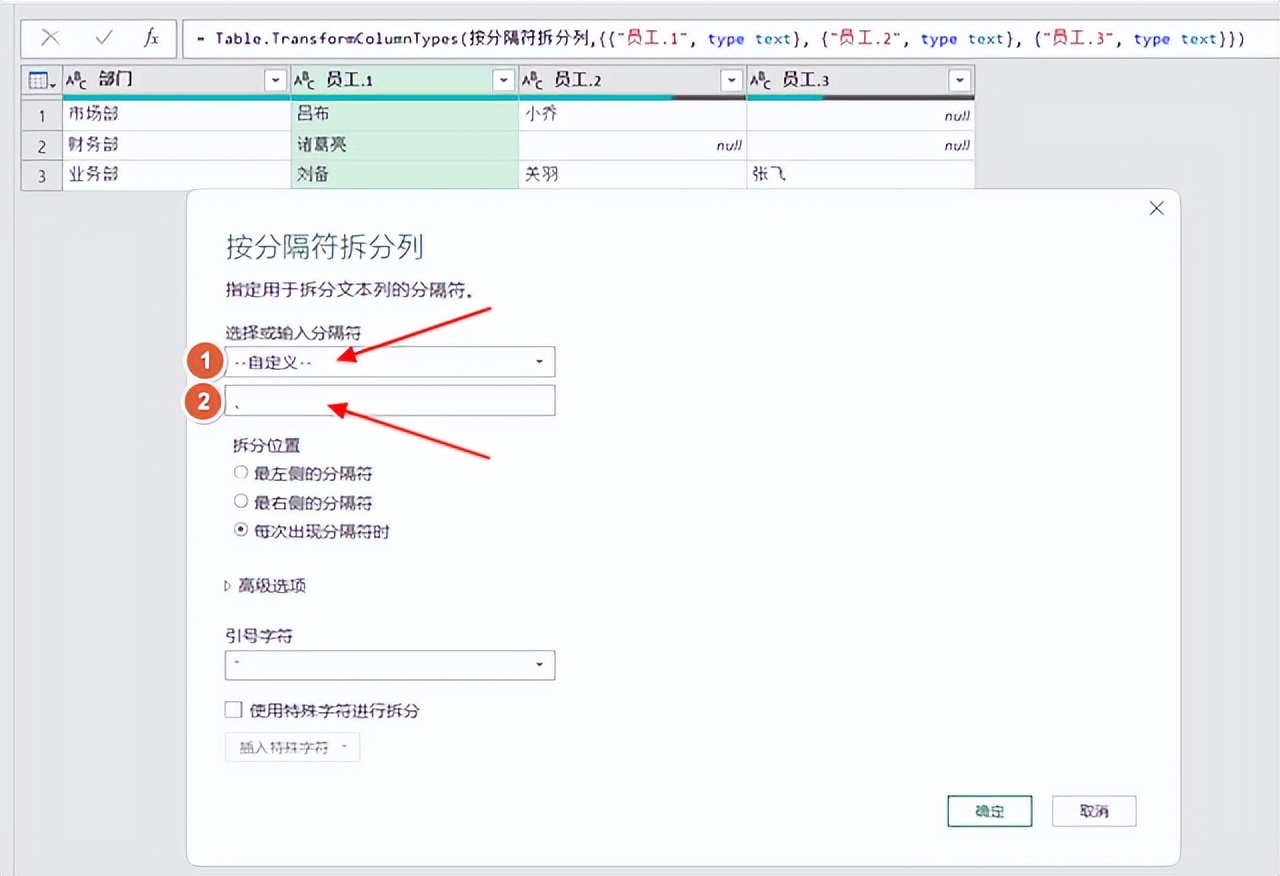Check 使用特殊字符进行拆分 checkbox
The height and width of the screenshot is (876, 1280).
click(234, 710)
